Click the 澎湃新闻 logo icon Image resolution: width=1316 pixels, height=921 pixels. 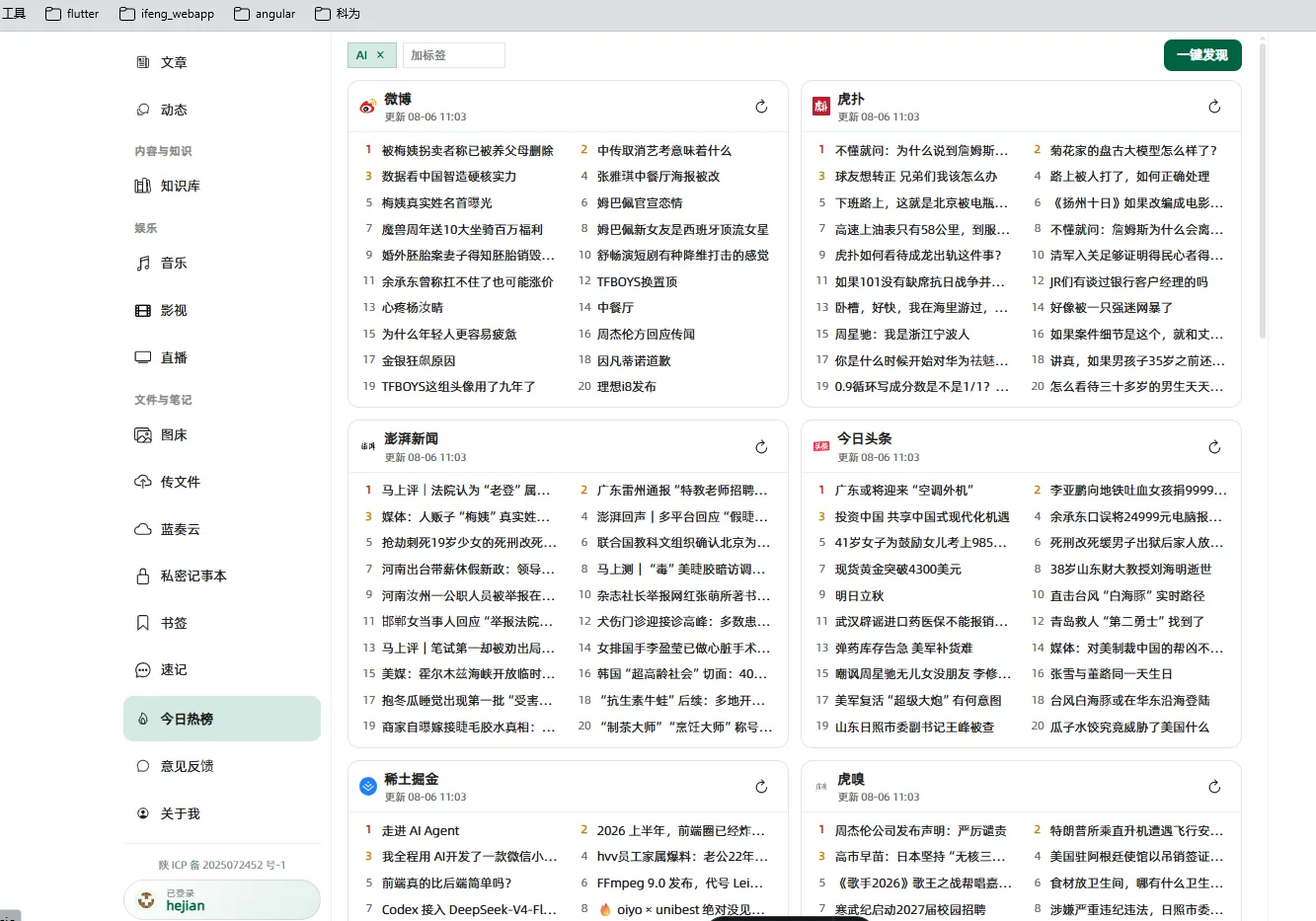tap(367, 446)
